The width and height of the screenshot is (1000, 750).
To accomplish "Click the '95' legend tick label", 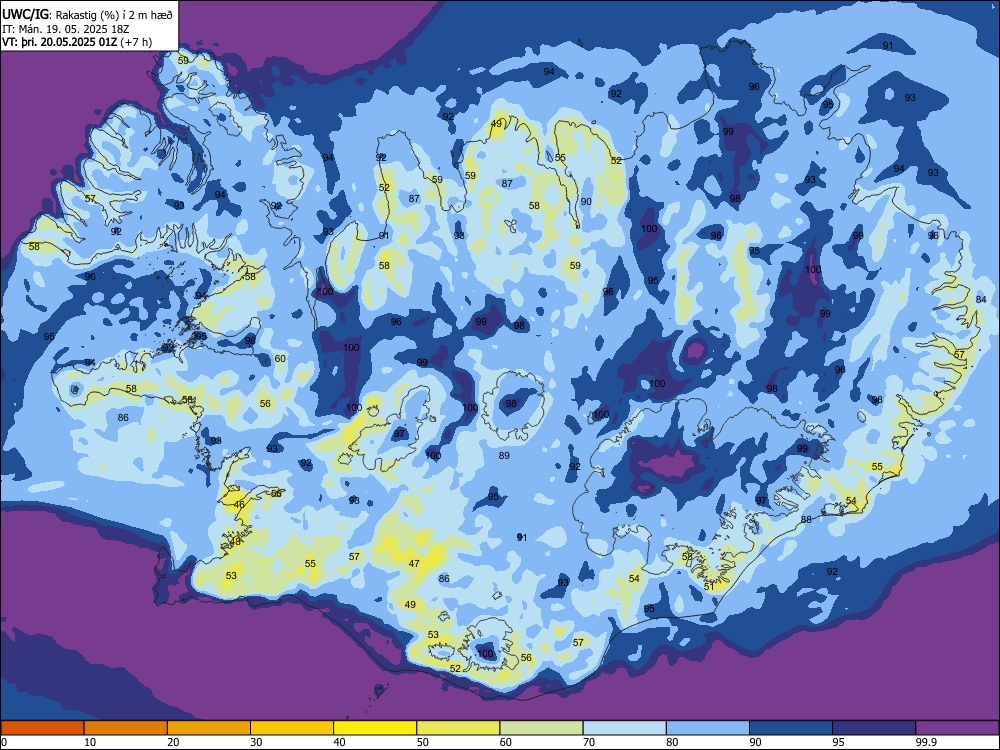I will coord(839,742).
